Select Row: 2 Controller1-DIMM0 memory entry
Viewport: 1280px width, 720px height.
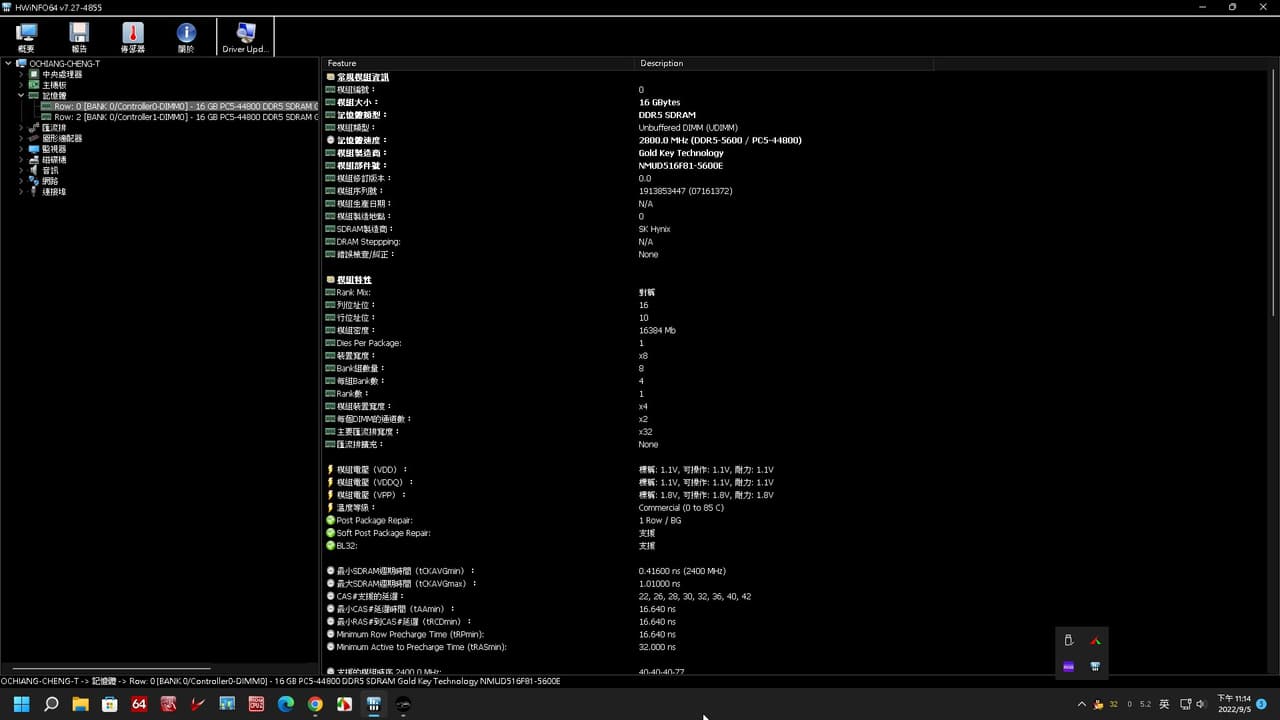185,117
